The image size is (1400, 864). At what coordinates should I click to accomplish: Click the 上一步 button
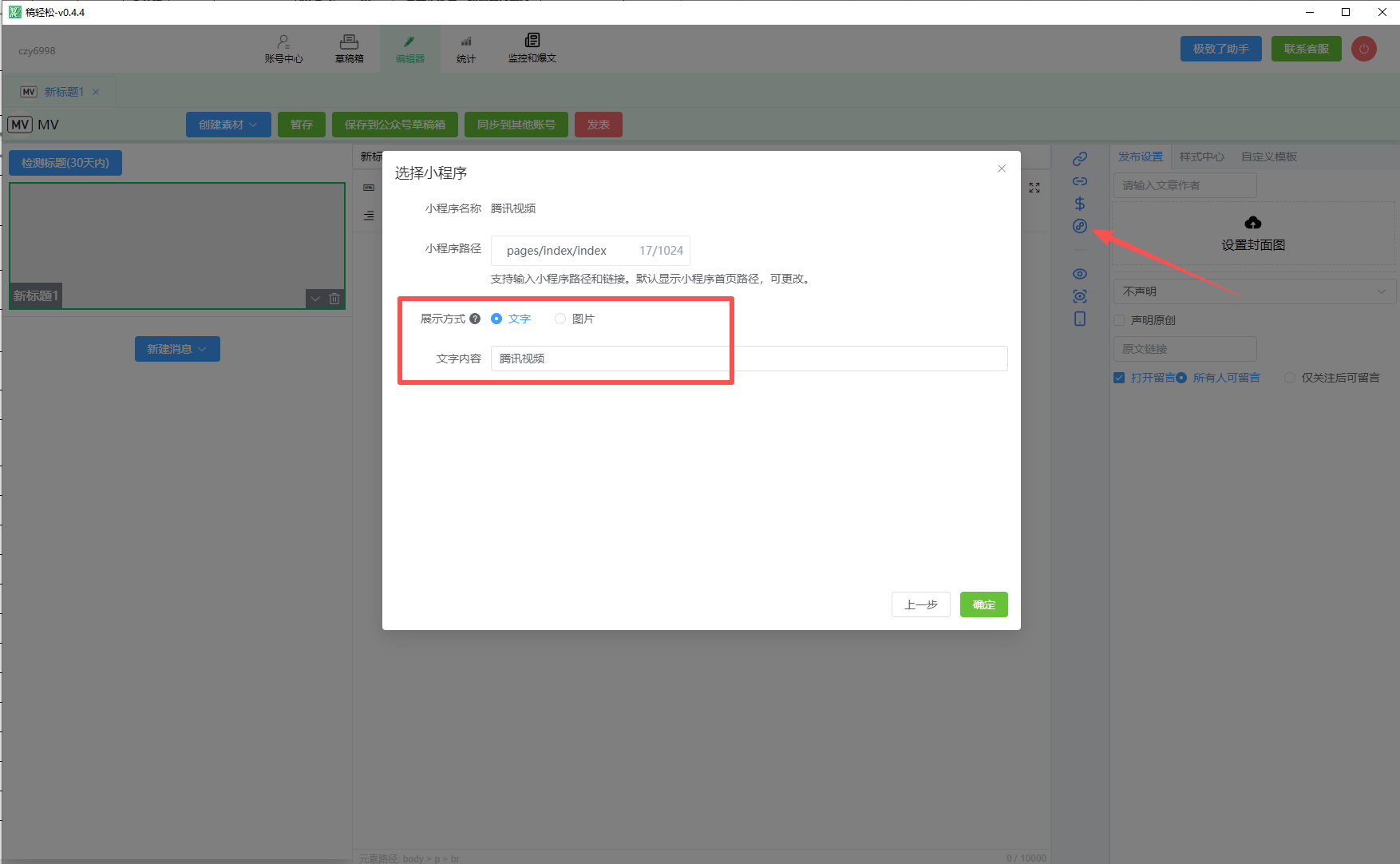tap(920, 604)
